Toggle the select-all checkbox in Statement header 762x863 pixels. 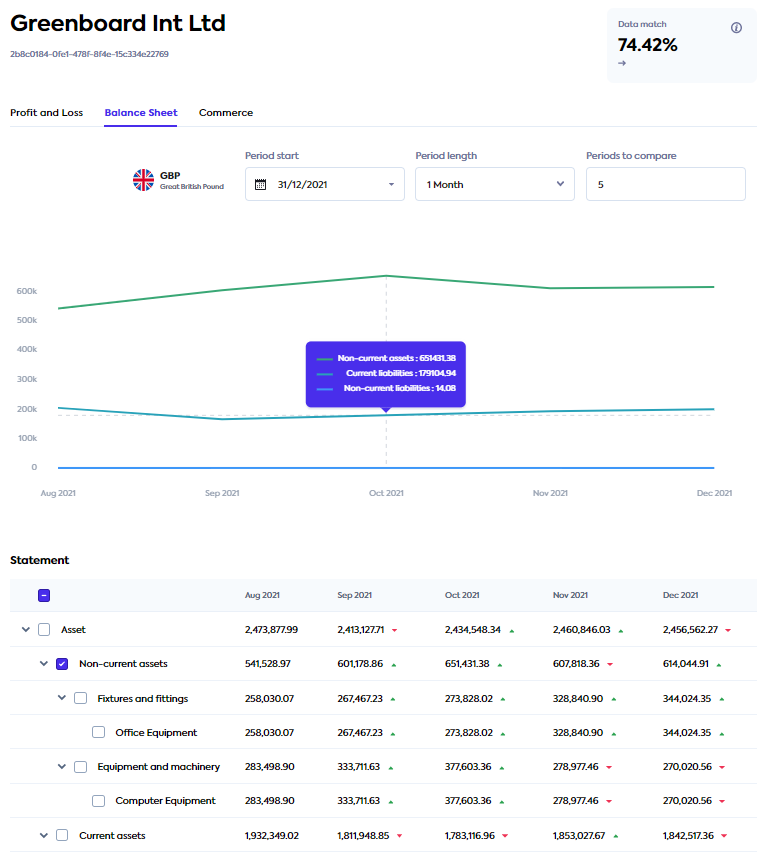click(x=44, y=596)
